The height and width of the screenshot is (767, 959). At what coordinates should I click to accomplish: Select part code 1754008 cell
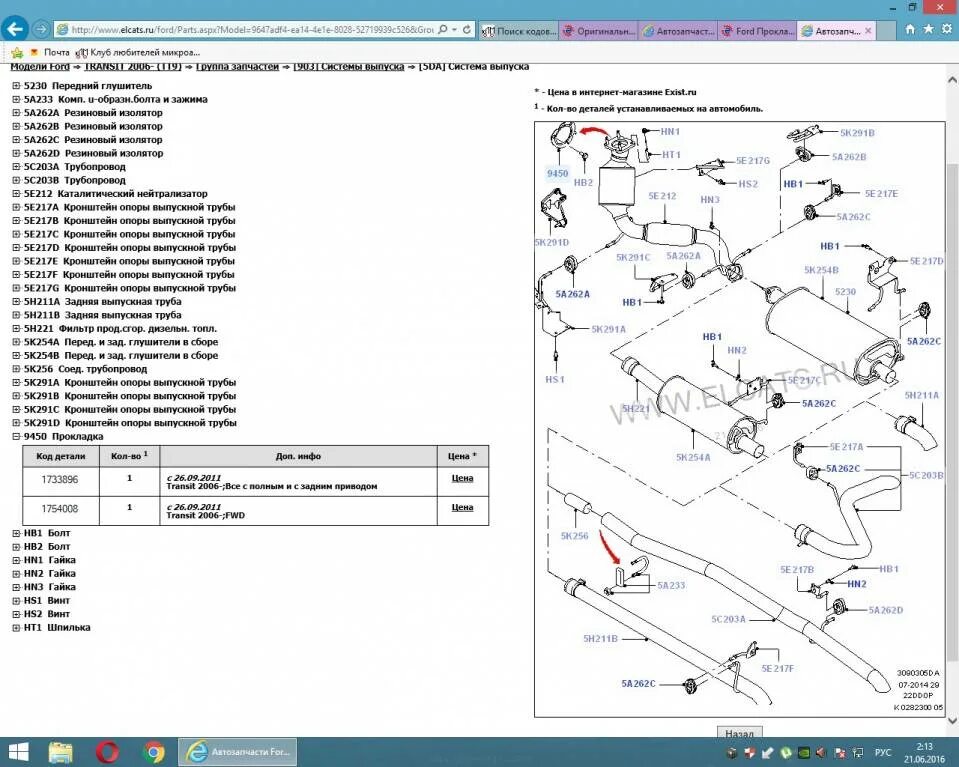(60, 509)
